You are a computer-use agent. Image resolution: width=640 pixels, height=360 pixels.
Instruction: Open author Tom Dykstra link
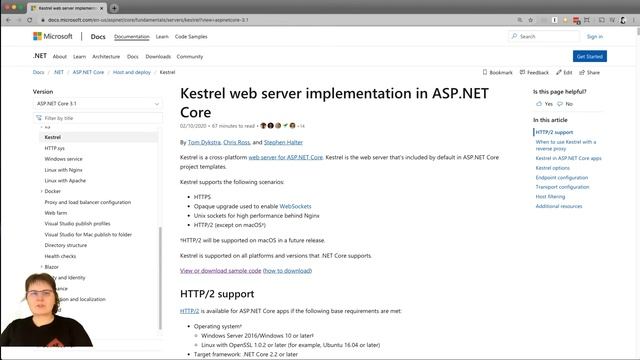(x=204, y=142)
